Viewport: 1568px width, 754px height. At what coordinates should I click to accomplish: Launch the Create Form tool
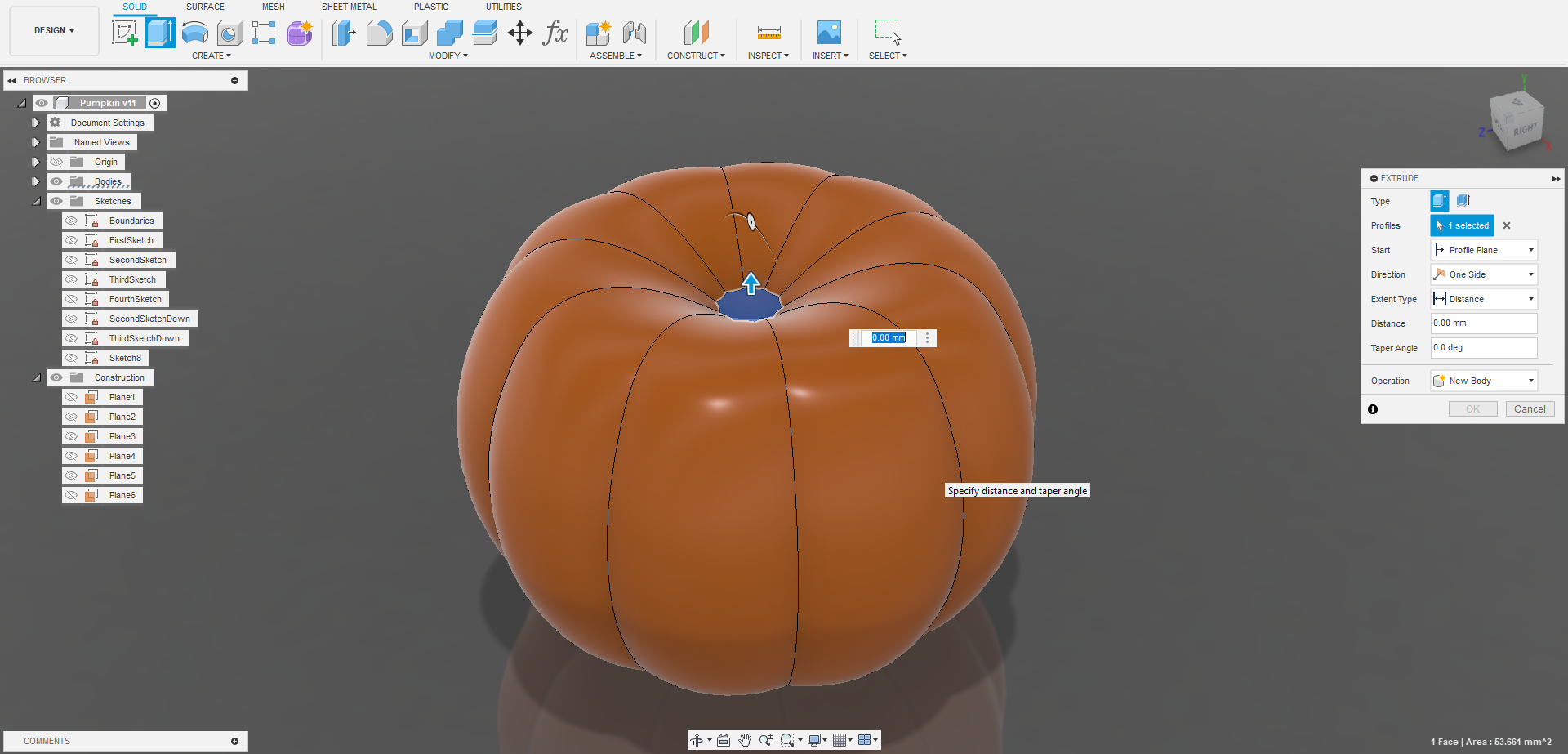300,33
